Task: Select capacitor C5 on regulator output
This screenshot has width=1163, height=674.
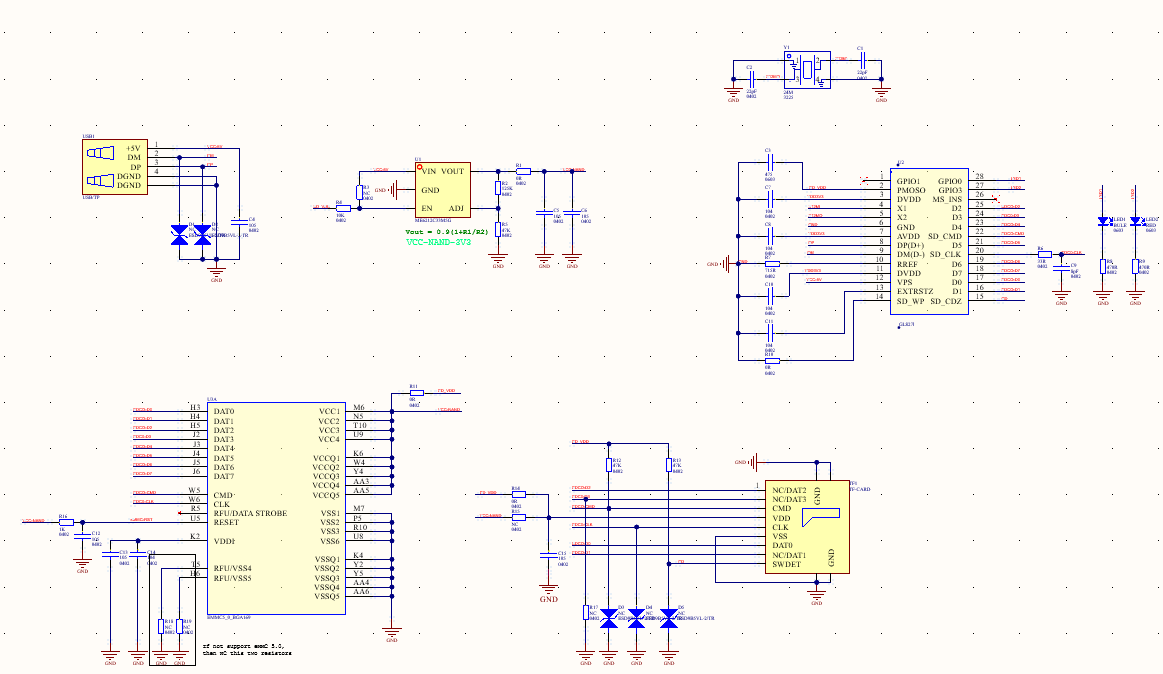Action: (x=544, y=213)
